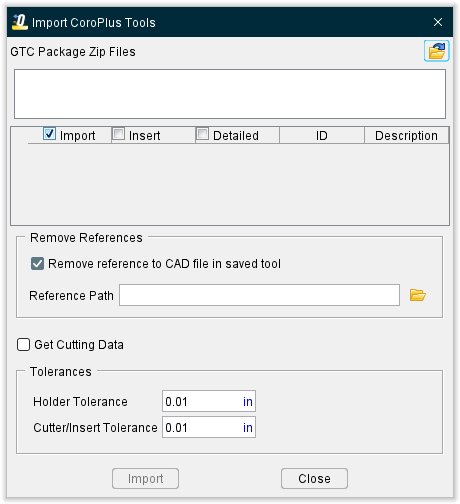Click the CoroPlus app icon in title bar
Viewport: 460px width, 504px height.
pyautogui.click(x=20, y=22)
